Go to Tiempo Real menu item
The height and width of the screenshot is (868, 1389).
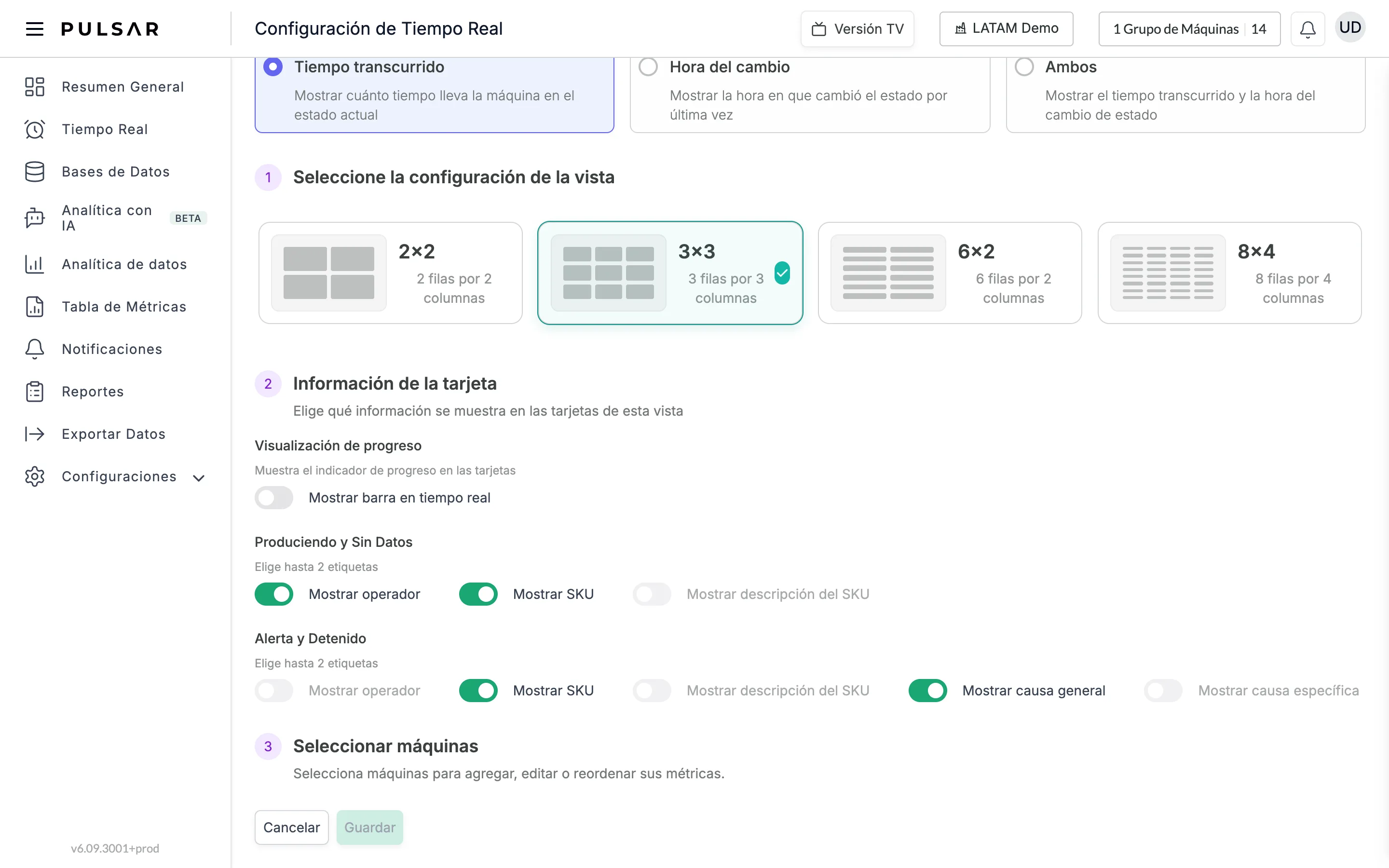tap(105, 129)
